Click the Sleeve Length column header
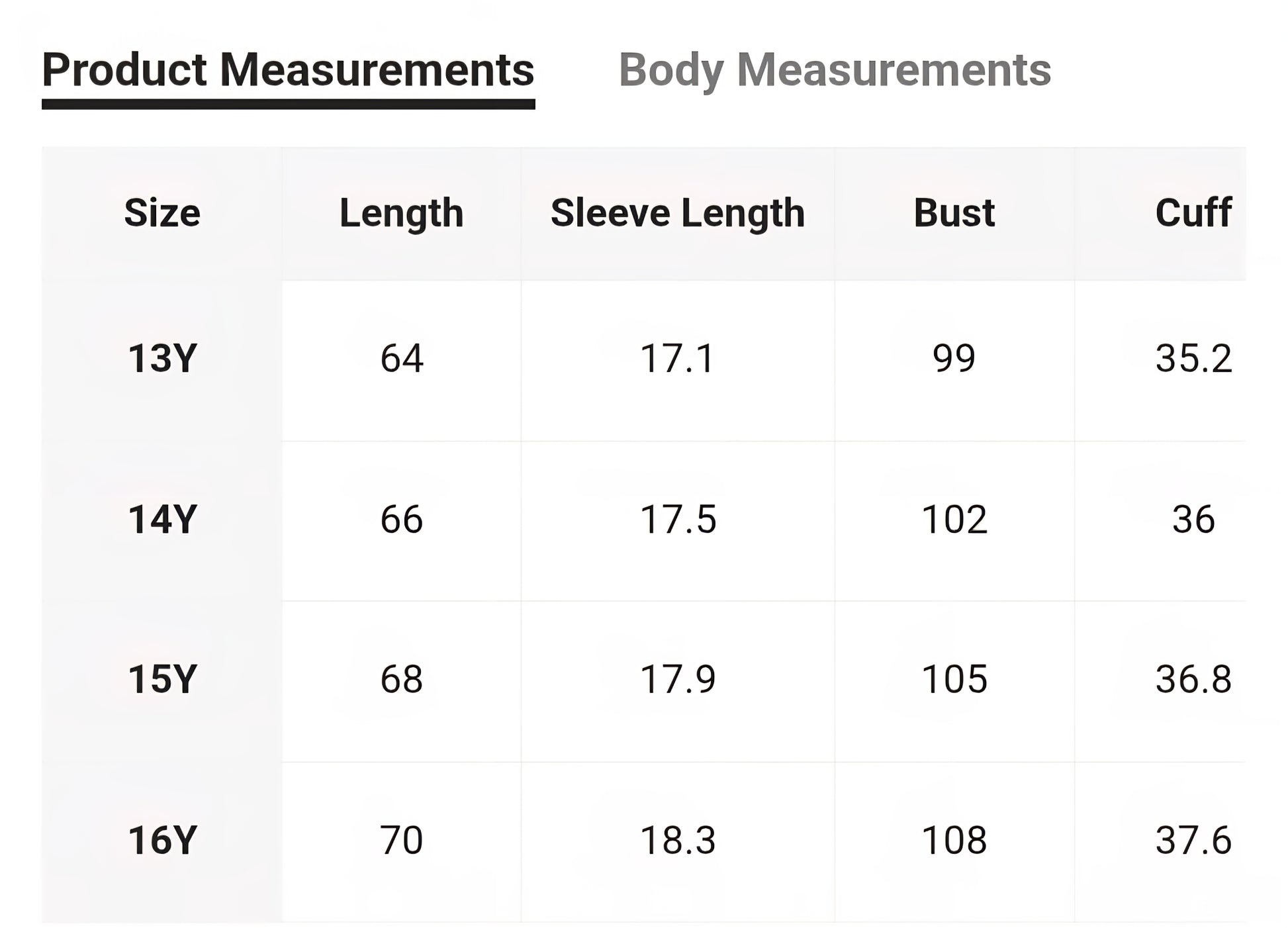 pos(677,213)
